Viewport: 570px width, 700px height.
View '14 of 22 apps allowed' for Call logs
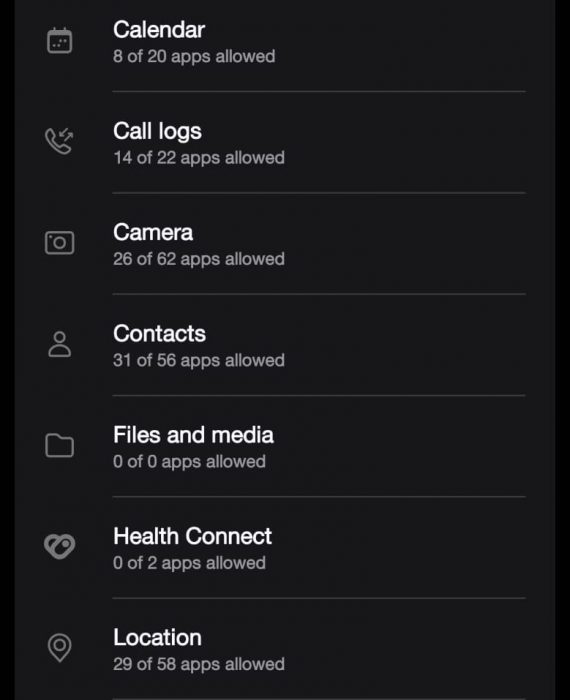click(x=199, y=158)
